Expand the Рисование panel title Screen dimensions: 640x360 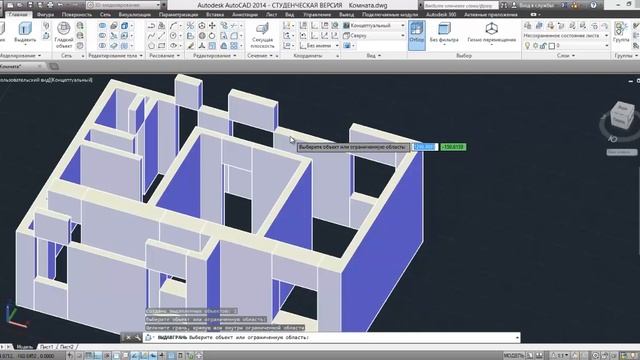pyautogui.click(x=164, y=56)
